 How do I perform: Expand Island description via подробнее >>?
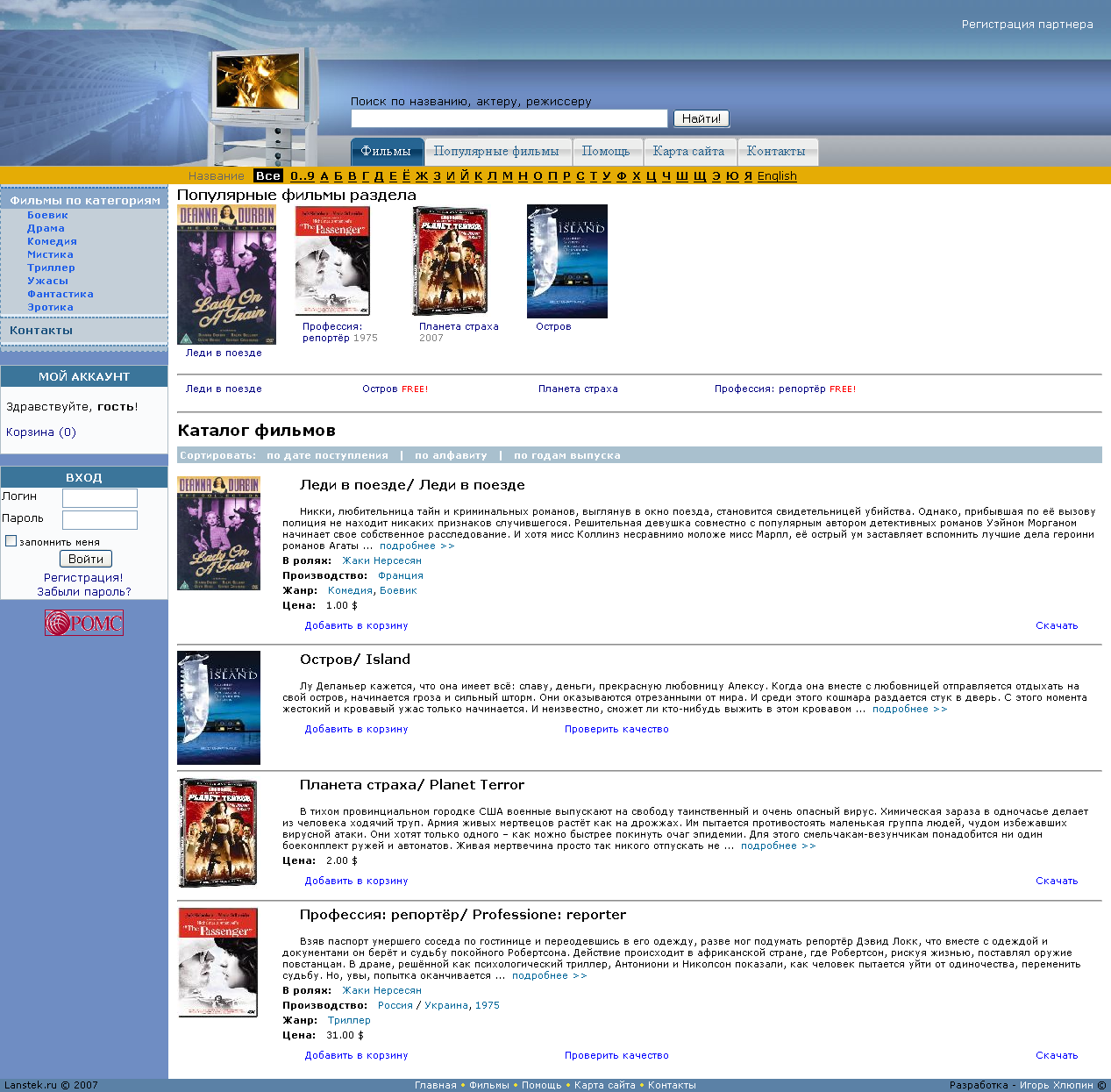pyautogui.click(x=909, y=709)
